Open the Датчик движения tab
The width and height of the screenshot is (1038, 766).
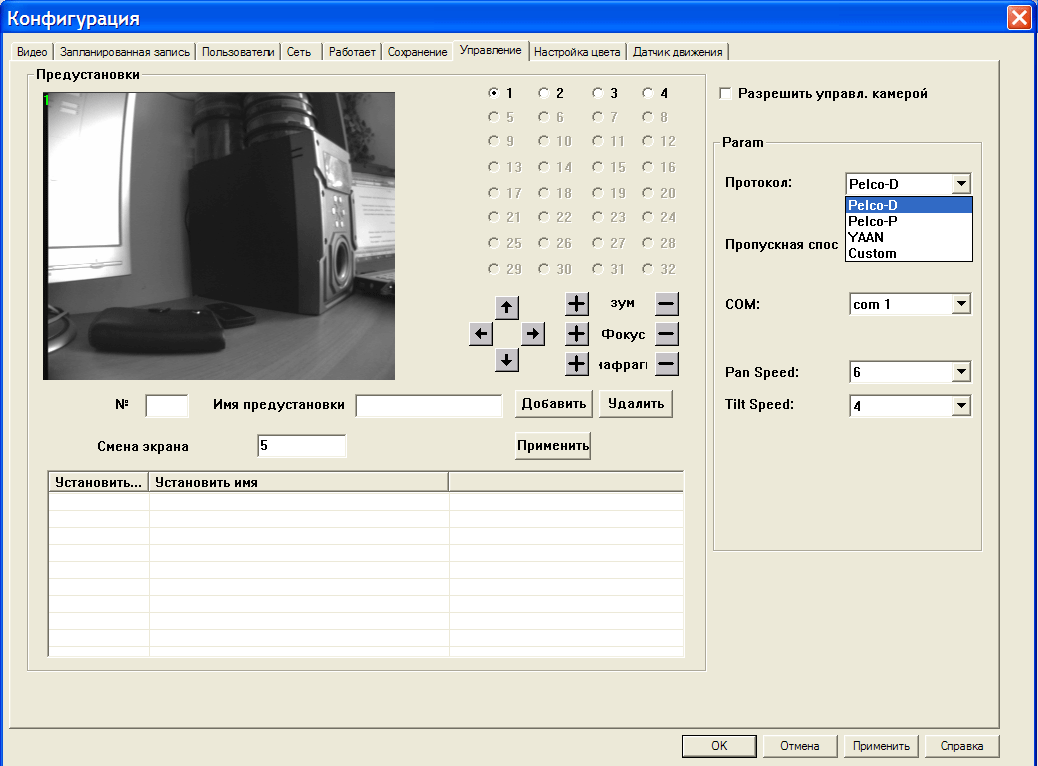tap(677, 52)
